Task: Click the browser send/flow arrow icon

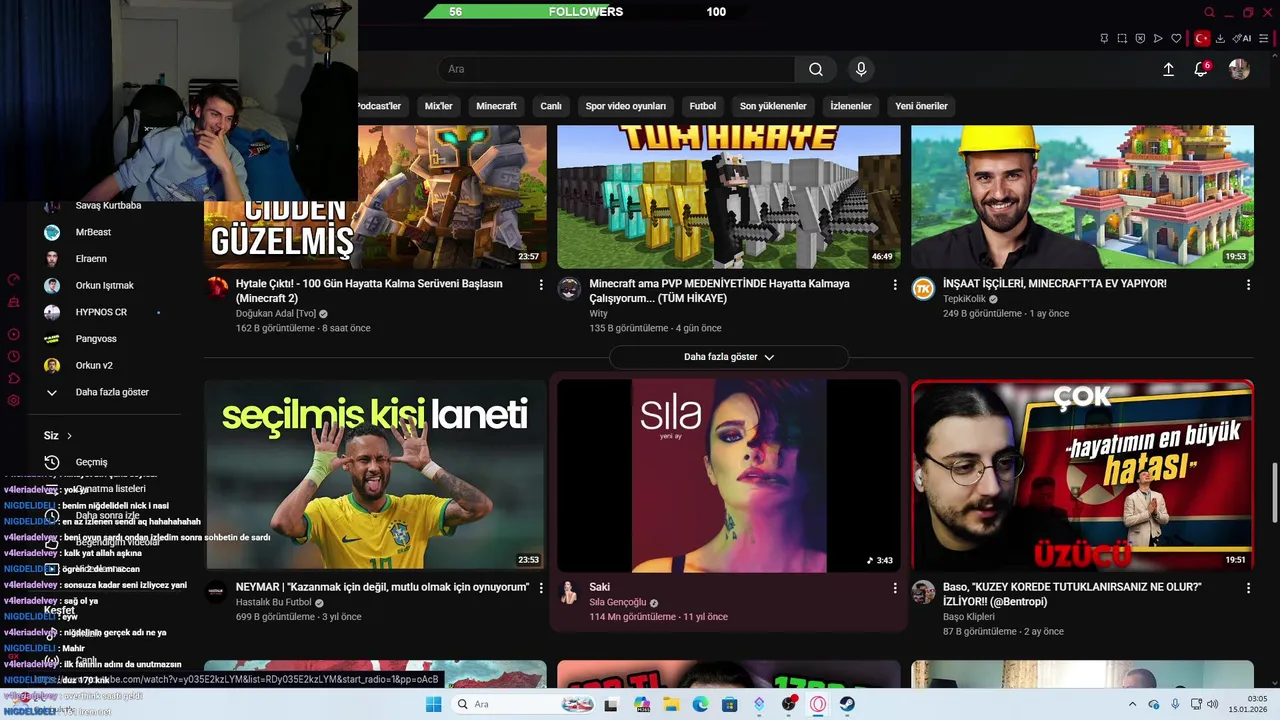Action: tap(1158, 38)
